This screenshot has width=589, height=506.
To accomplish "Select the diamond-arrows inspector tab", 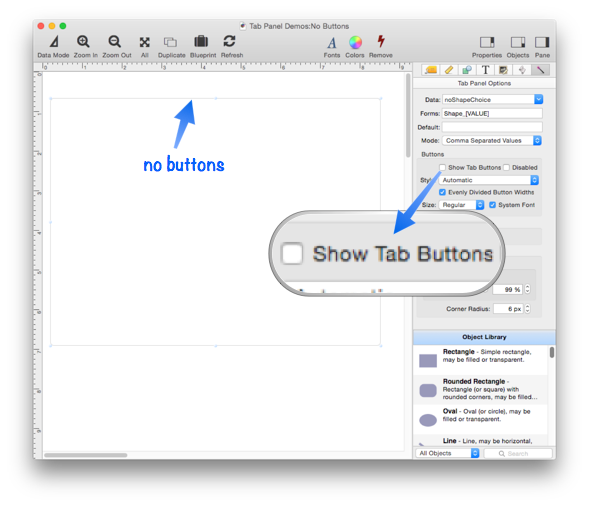I will click(522, 70).
